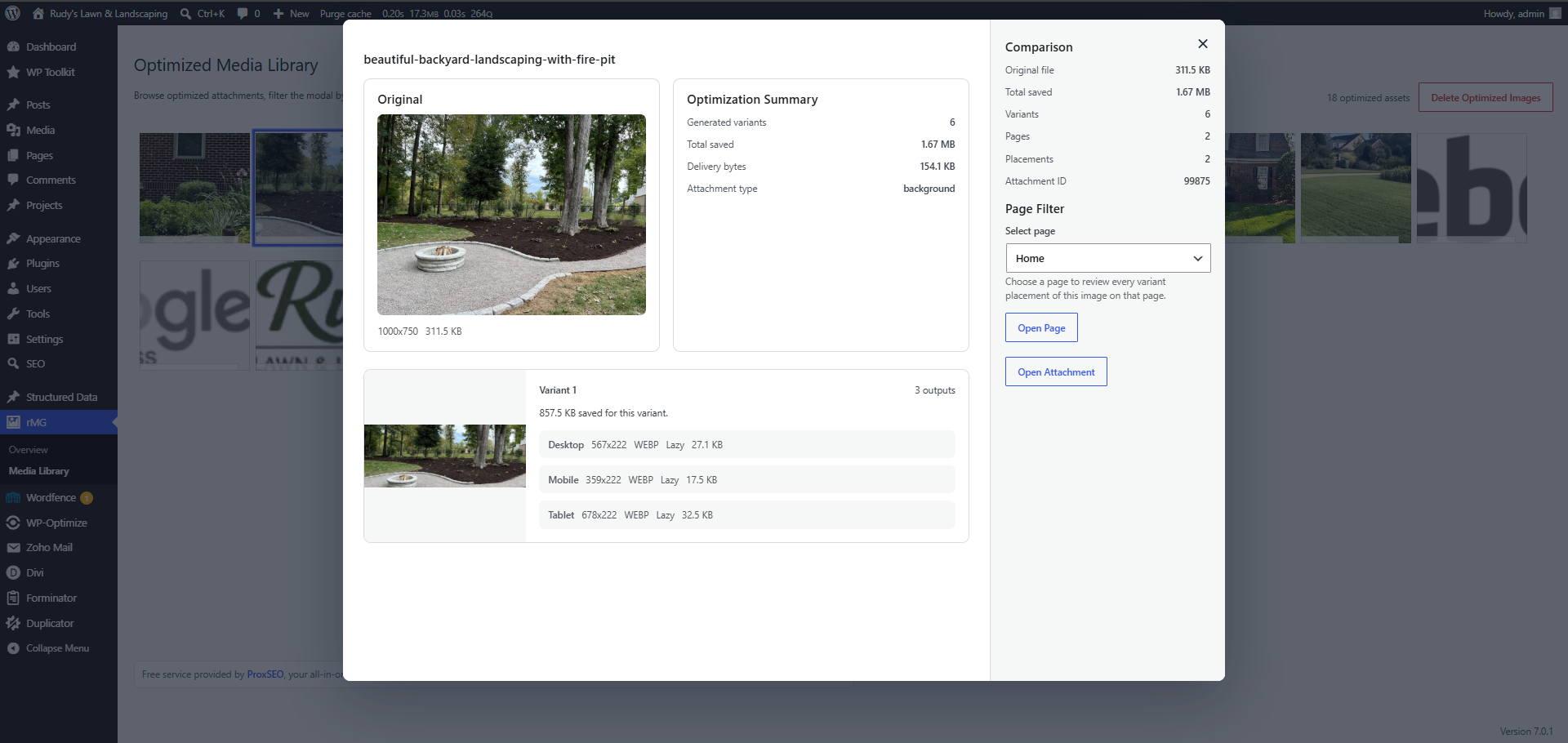Open Structured Data pin icon
1568x743 pixels.
coord(13,397)
